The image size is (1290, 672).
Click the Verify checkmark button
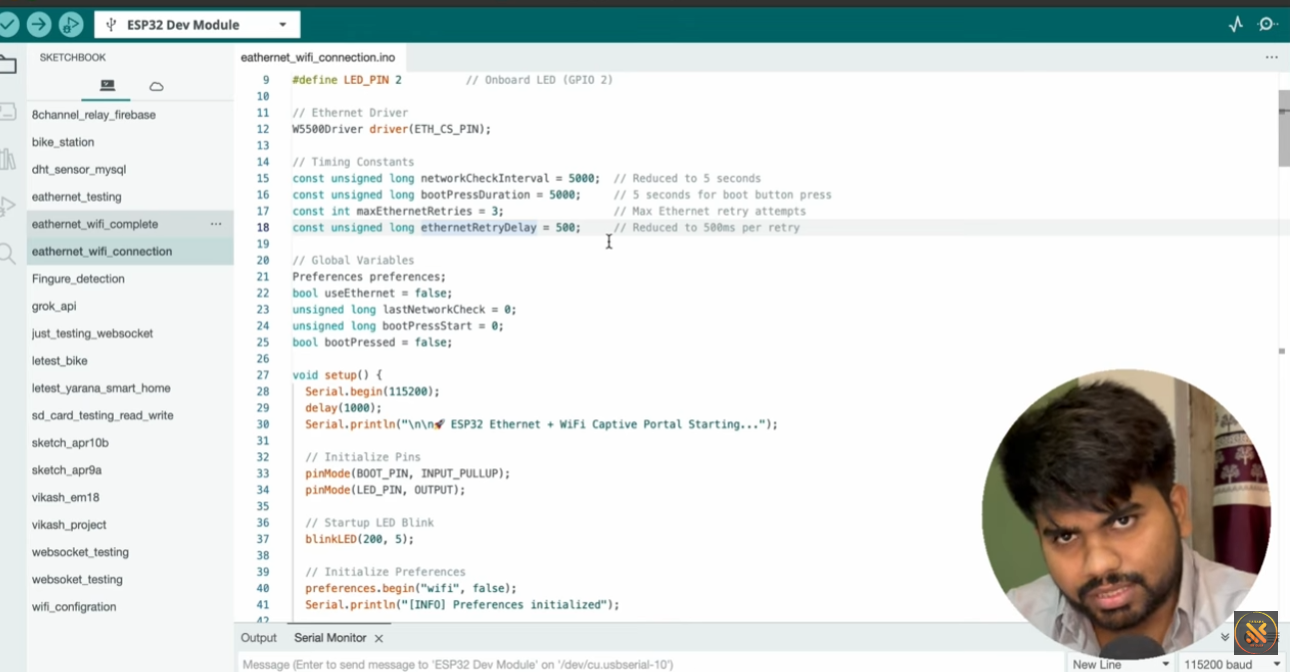[x=8, y=24]
